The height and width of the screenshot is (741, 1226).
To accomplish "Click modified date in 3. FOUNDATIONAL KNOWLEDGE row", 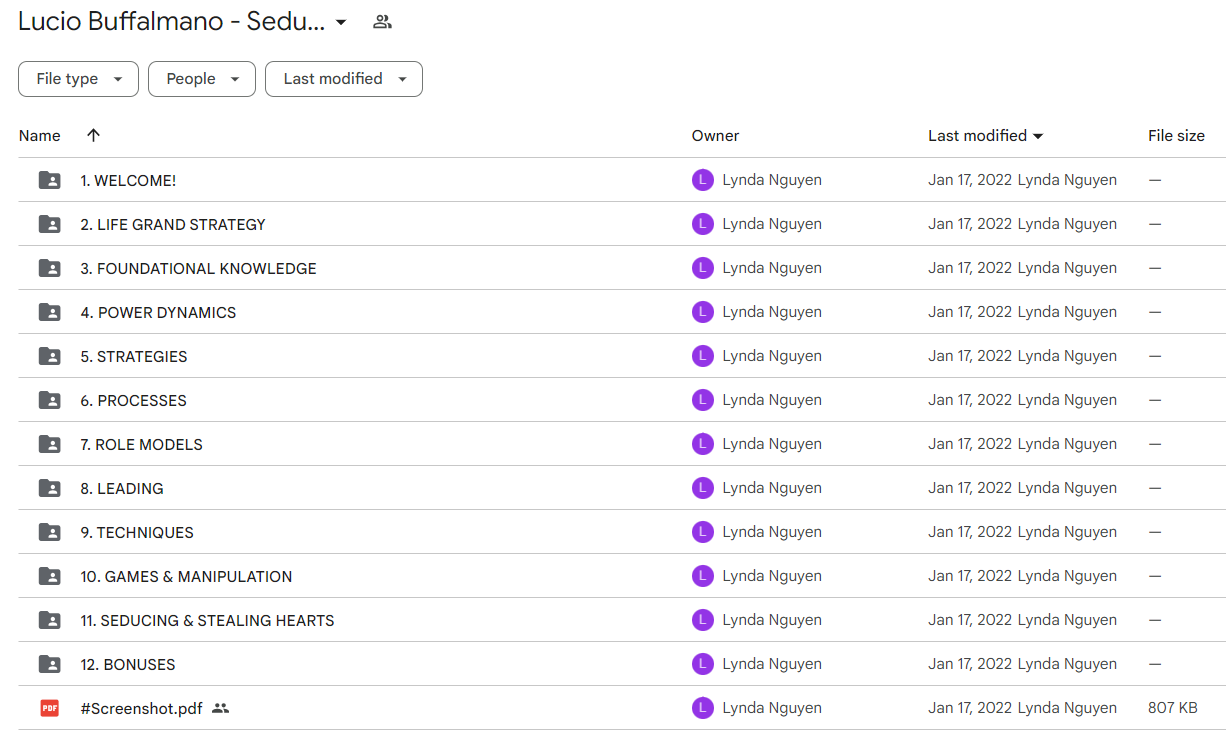I will coord(970,268).
